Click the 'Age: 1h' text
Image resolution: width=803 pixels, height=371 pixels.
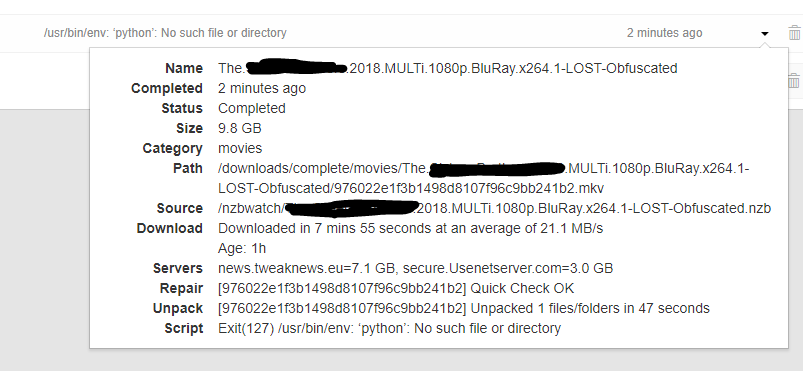242,248
